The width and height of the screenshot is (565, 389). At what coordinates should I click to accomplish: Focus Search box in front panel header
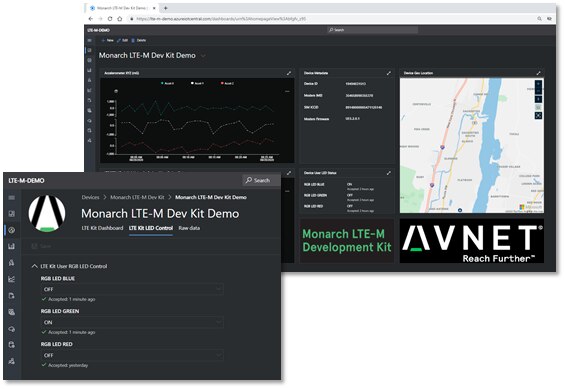click(x=262, y=180)
